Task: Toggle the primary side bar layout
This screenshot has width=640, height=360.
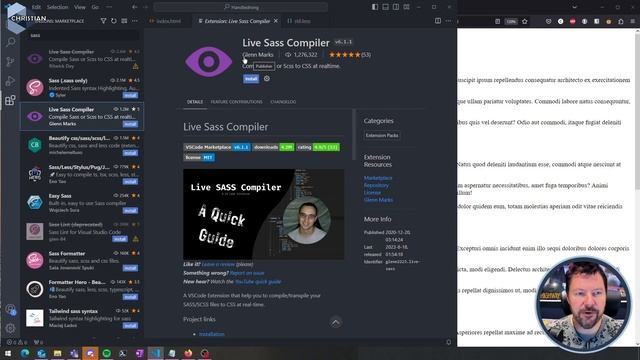Action: coord(375,7)
